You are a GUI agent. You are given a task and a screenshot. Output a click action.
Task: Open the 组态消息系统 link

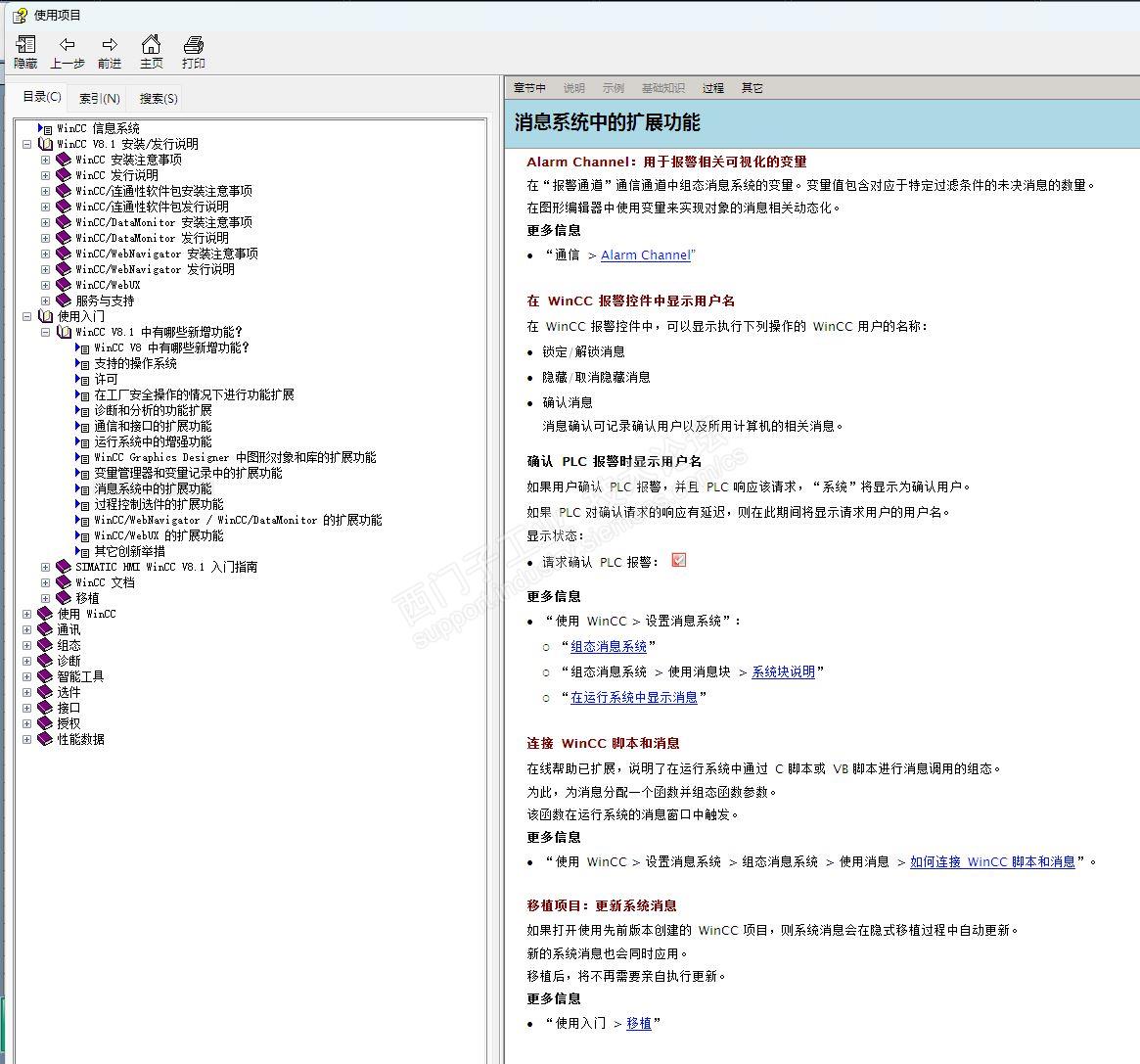pyautogui.click(x=609, y=646)
